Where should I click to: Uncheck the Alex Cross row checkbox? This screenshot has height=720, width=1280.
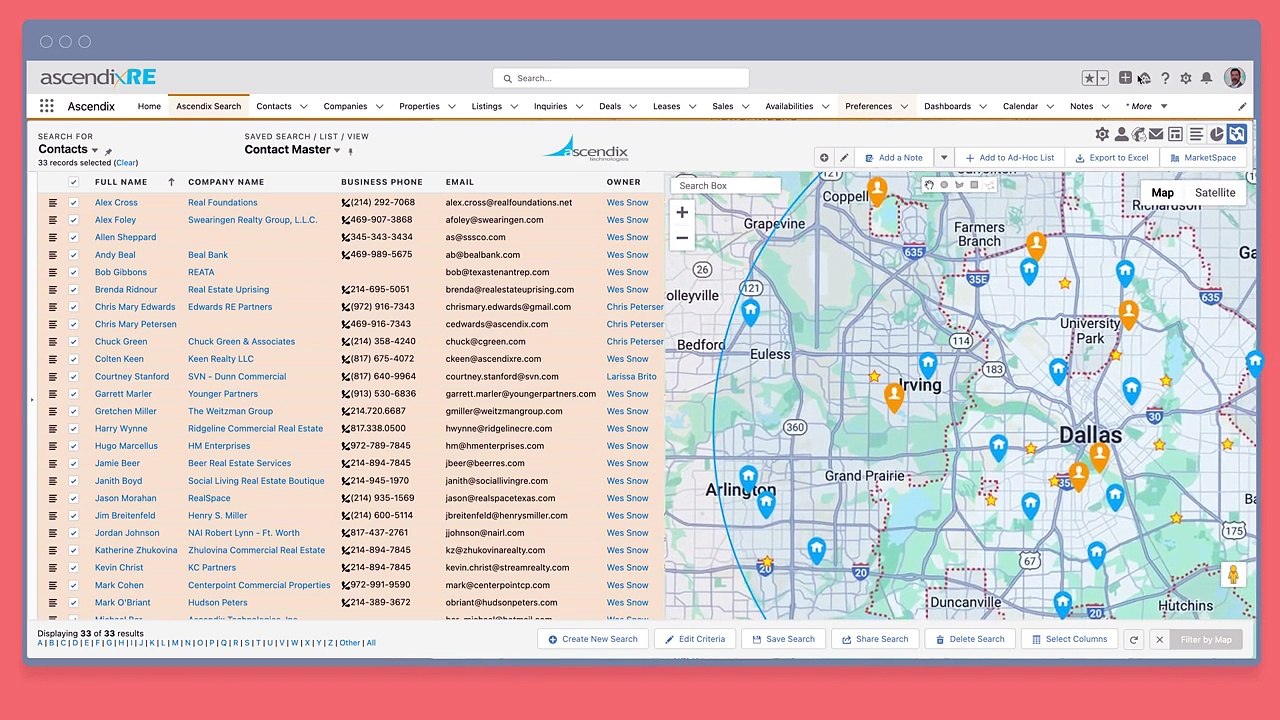point(73,203)
